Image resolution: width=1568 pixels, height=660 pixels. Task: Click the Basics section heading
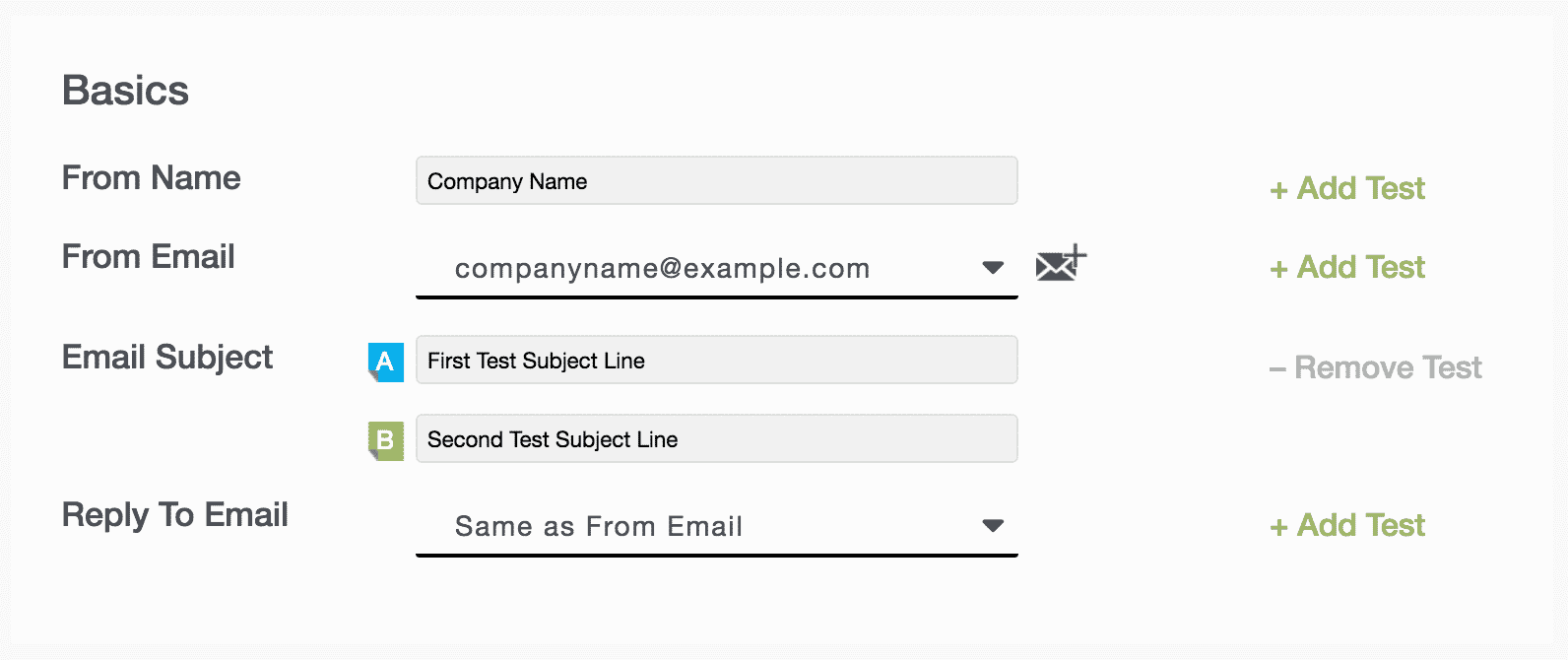(125, 91)
